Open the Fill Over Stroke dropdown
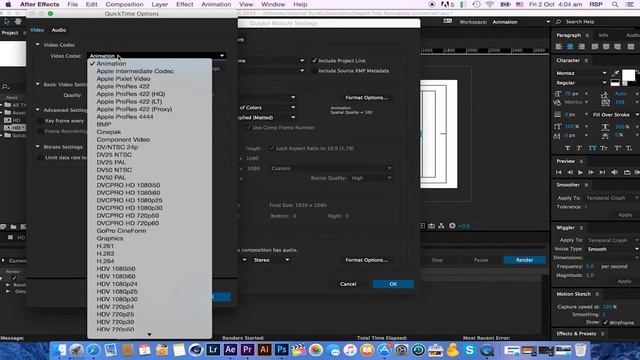The image size is (640, 360). pyautogui.click(x=616, y=115)
